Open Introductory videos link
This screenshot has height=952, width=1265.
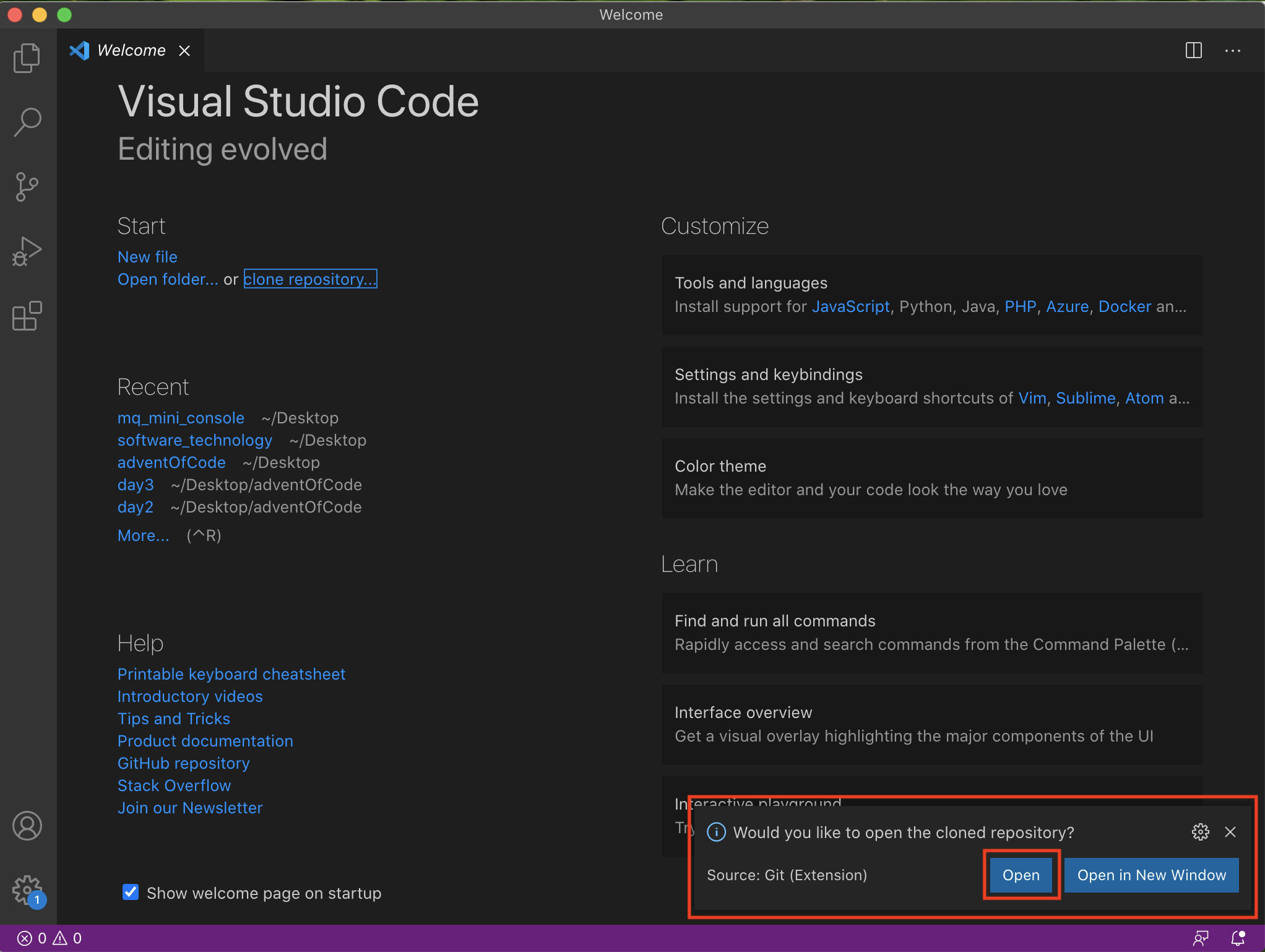190,696
